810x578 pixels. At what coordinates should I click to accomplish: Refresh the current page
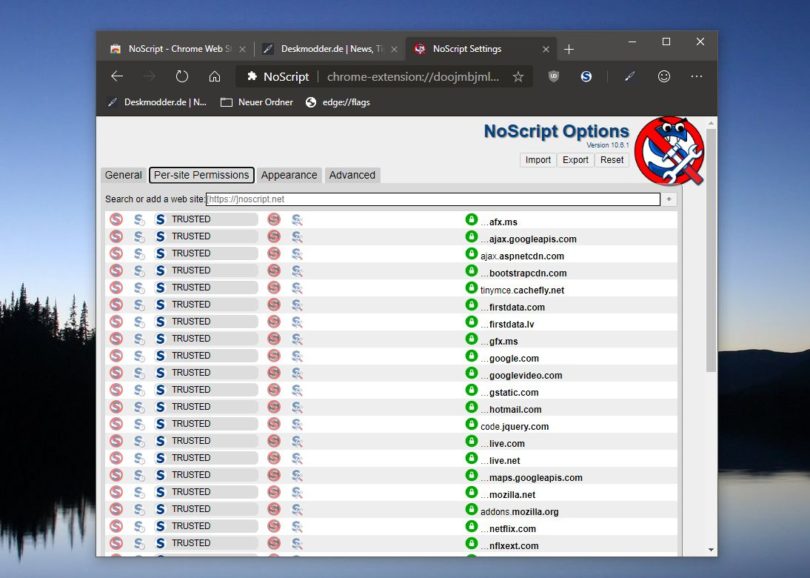click(181, 76)
